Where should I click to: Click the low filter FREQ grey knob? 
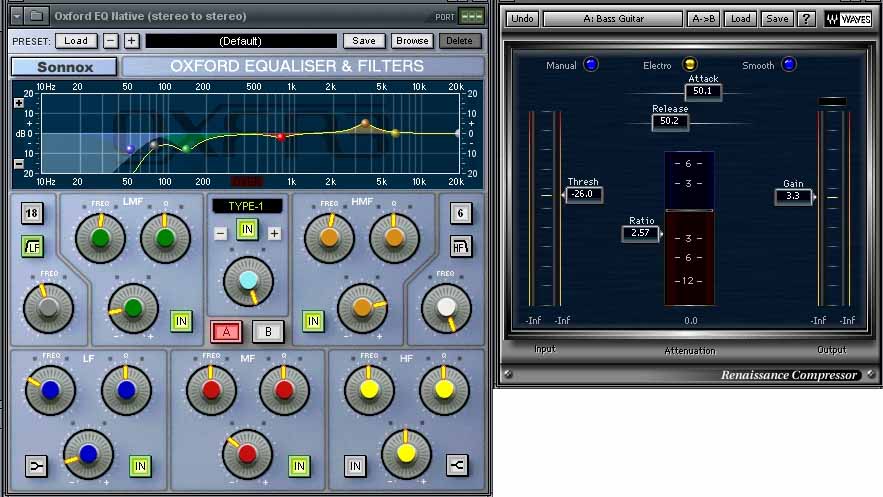point(48,308)
